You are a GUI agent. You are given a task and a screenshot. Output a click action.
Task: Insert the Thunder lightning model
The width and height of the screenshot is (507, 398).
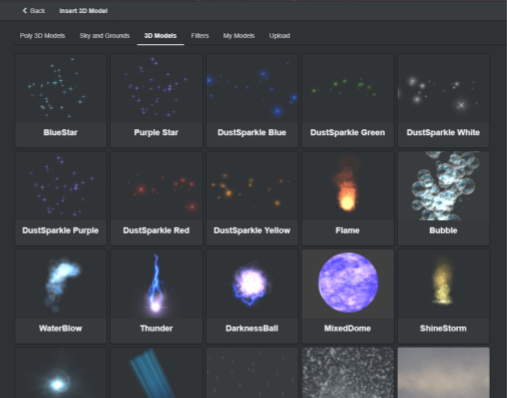click(x=156, y=296)
